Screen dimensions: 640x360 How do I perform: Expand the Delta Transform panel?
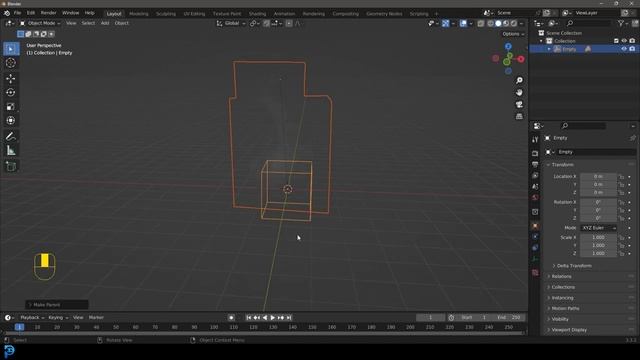pos(574,266)
